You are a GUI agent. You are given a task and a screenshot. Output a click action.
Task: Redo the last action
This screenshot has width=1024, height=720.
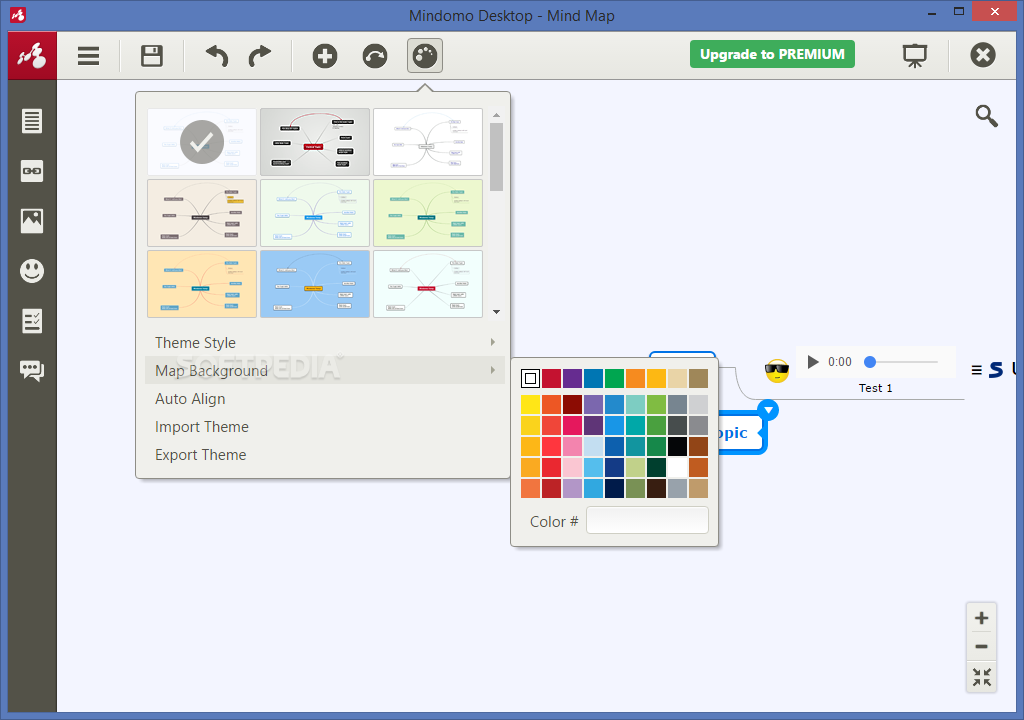[260, 56]
